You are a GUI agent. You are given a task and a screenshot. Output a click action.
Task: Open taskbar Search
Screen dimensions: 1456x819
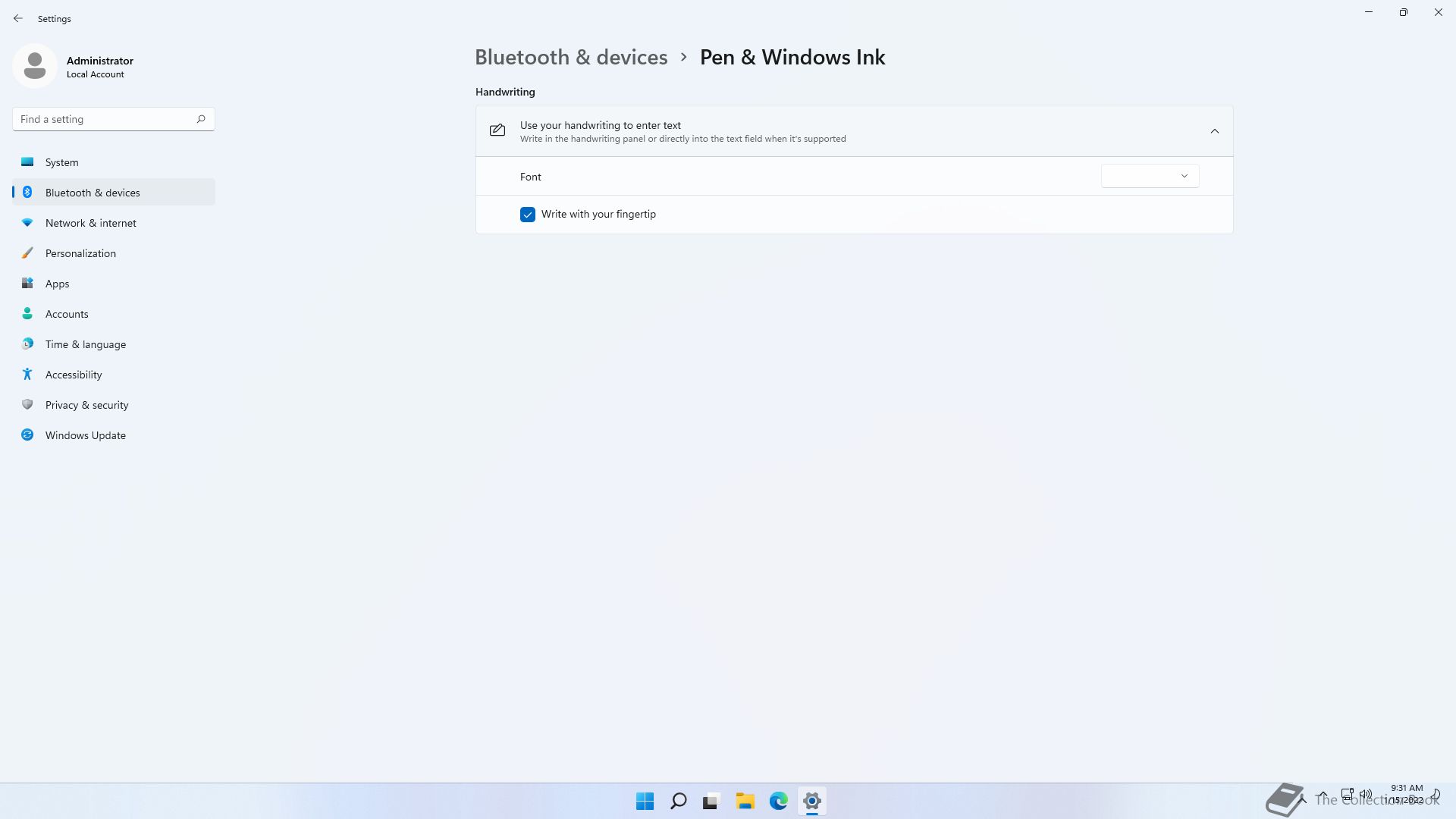click(x=679, y=801)
